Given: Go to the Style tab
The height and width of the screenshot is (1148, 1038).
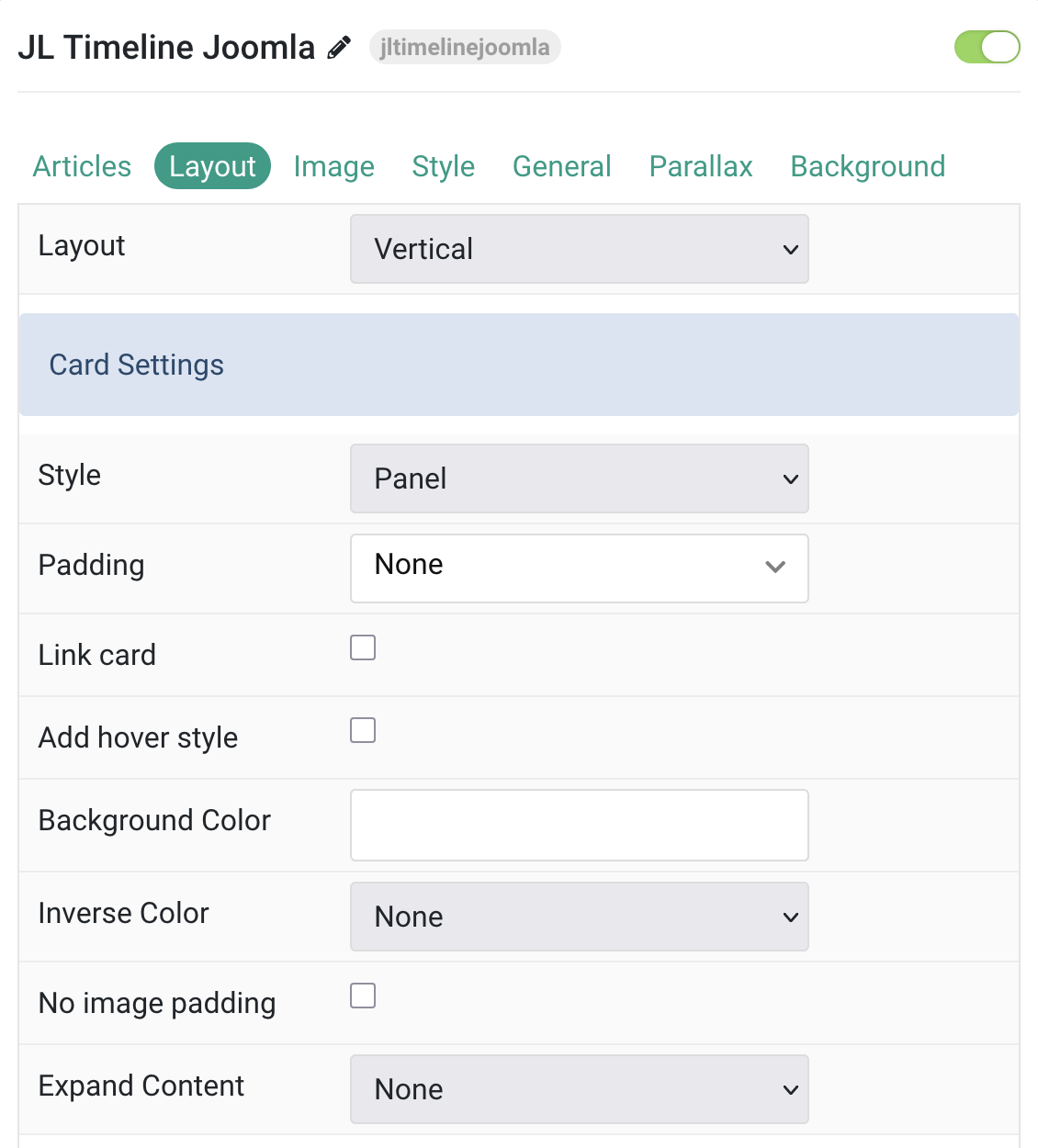Looking at the screenshot, I should 443,166.
